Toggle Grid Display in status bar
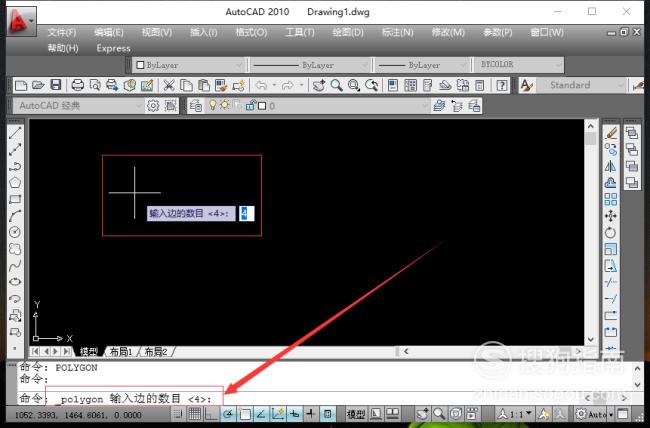The image size is (650, 428). pyautogui.click(x=194, y=413)
